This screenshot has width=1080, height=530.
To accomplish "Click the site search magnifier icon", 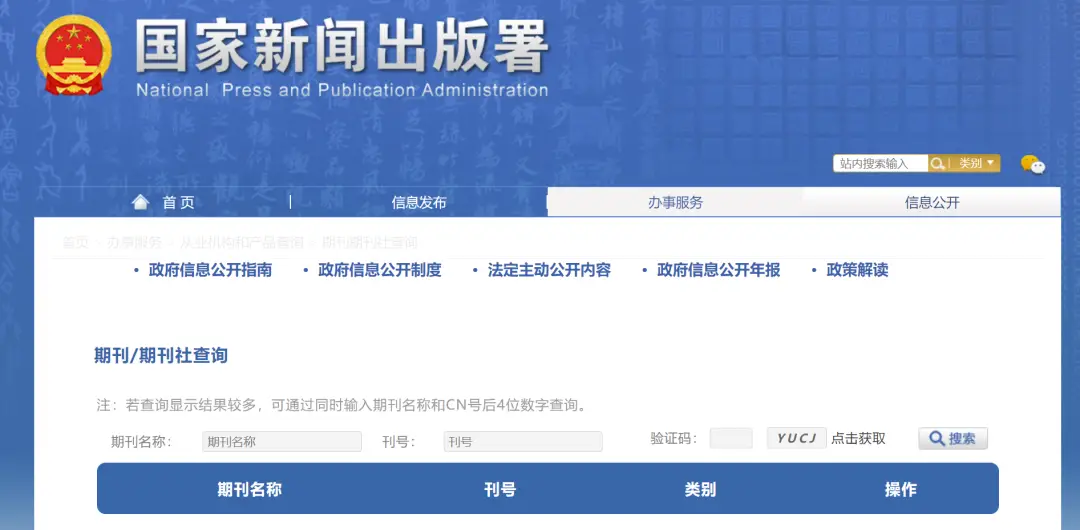I will point(937,163).
